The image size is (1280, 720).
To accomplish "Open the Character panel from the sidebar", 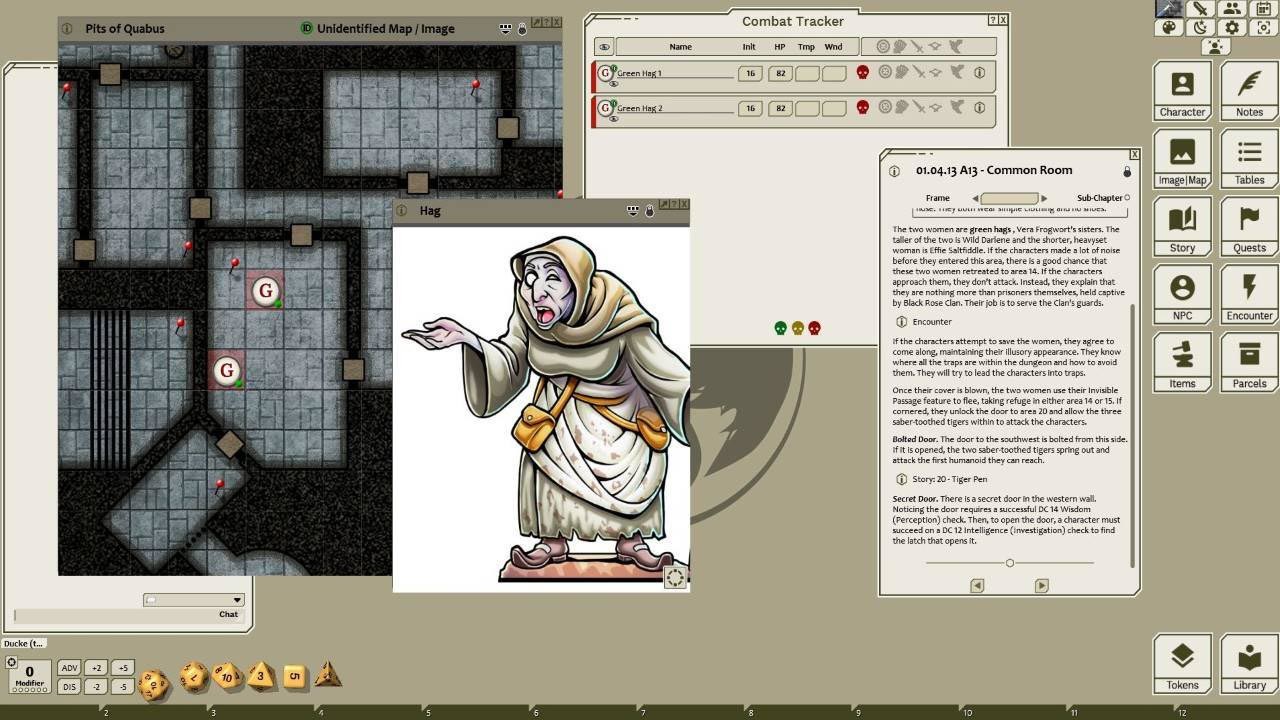I will tap(1182, 90).
